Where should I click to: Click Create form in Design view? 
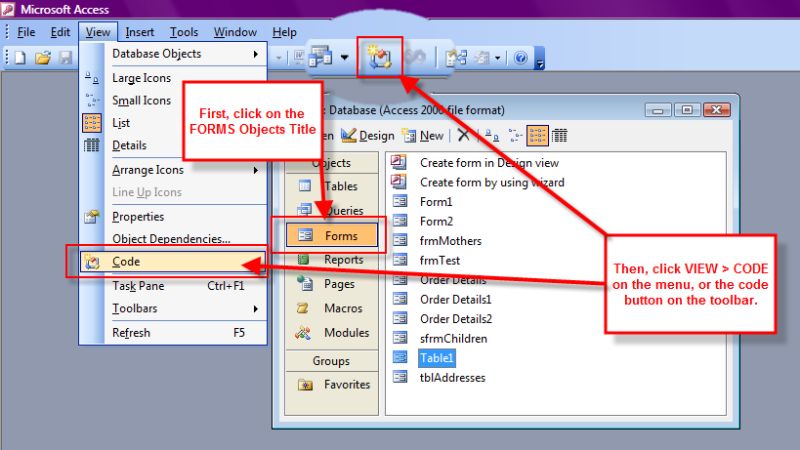[489, 163]
